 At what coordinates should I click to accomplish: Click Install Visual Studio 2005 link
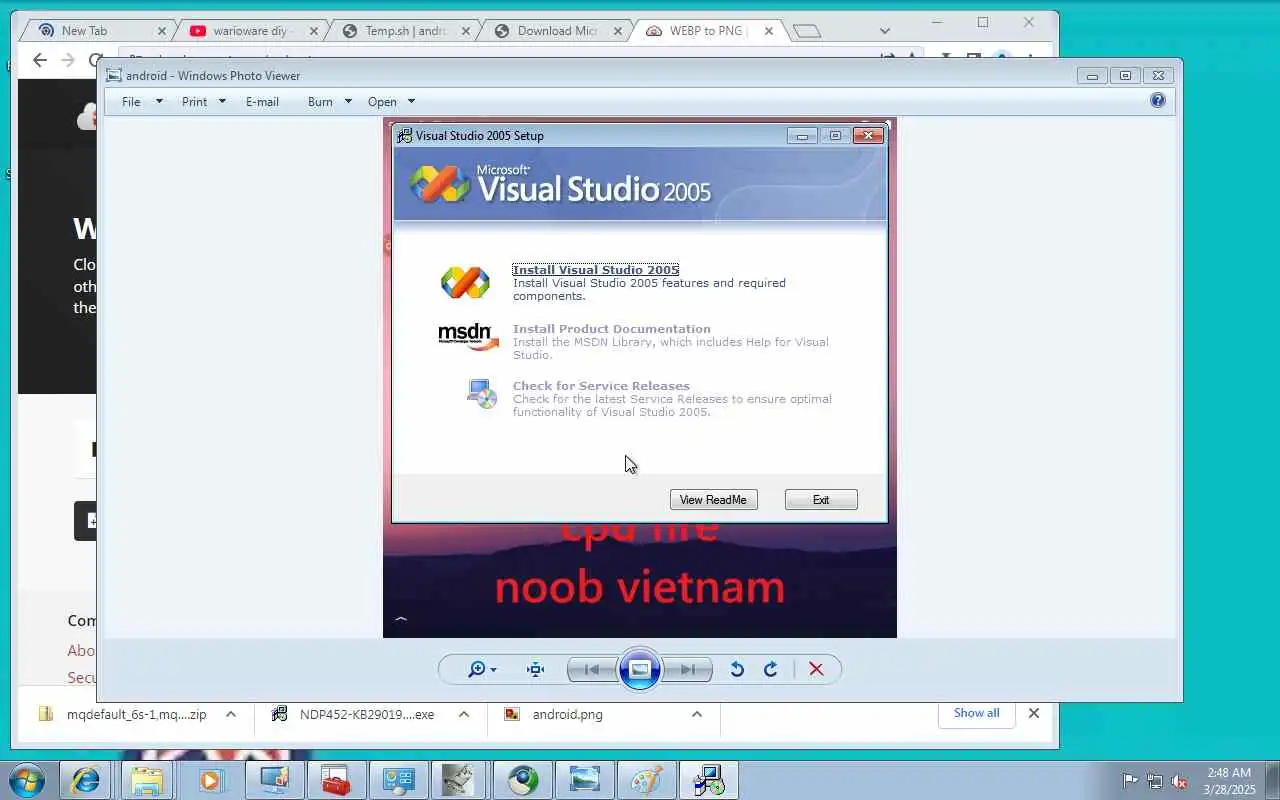pos(596,270)
